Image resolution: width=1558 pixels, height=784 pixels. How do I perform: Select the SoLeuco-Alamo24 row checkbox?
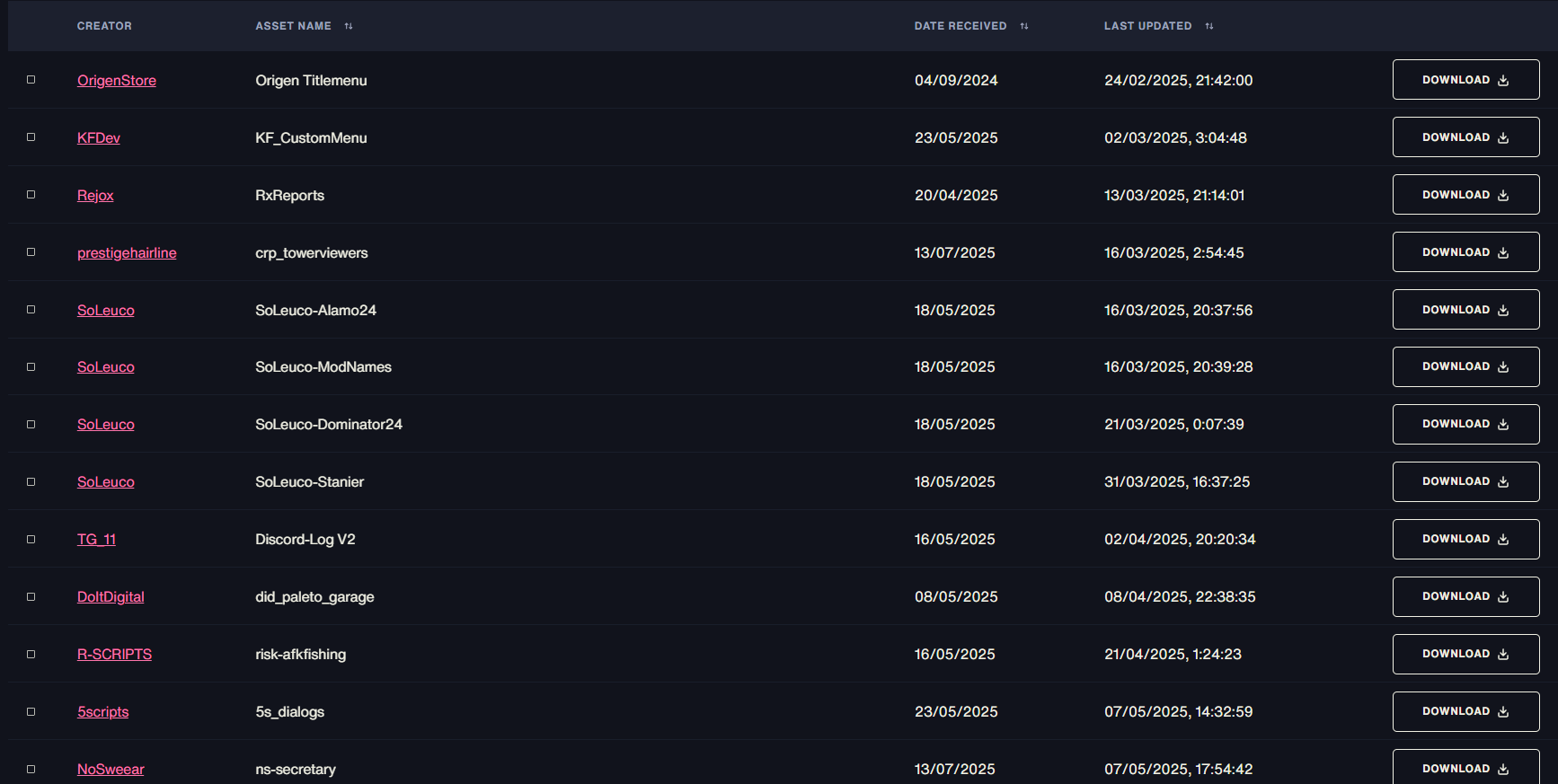pyautogui.click(x=31, y=310)
